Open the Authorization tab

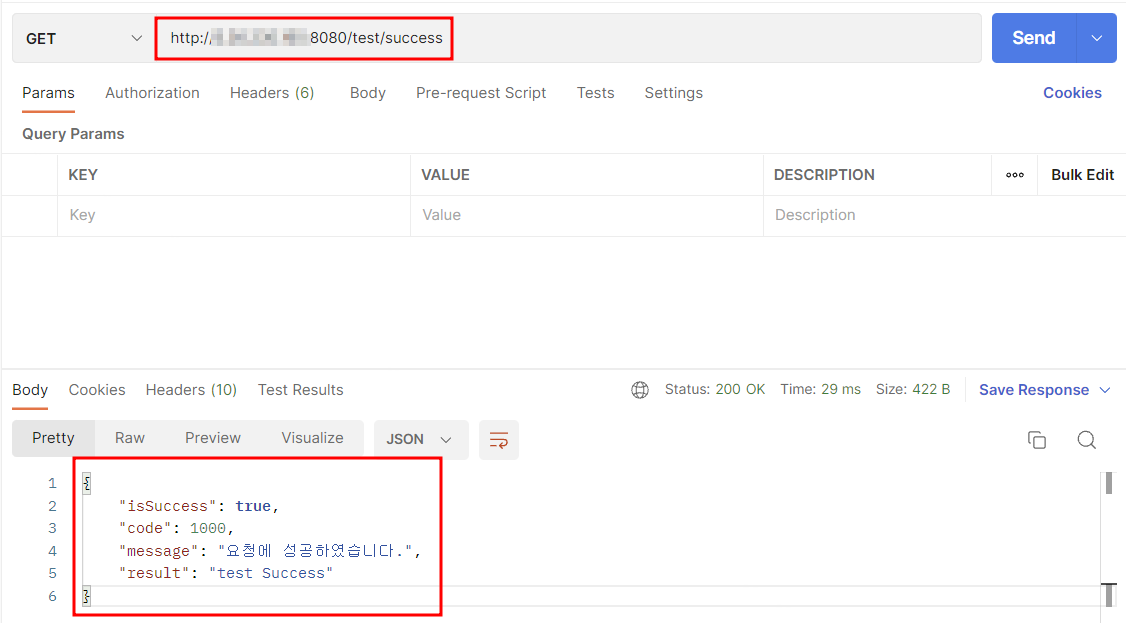click(x=152, y=93)
